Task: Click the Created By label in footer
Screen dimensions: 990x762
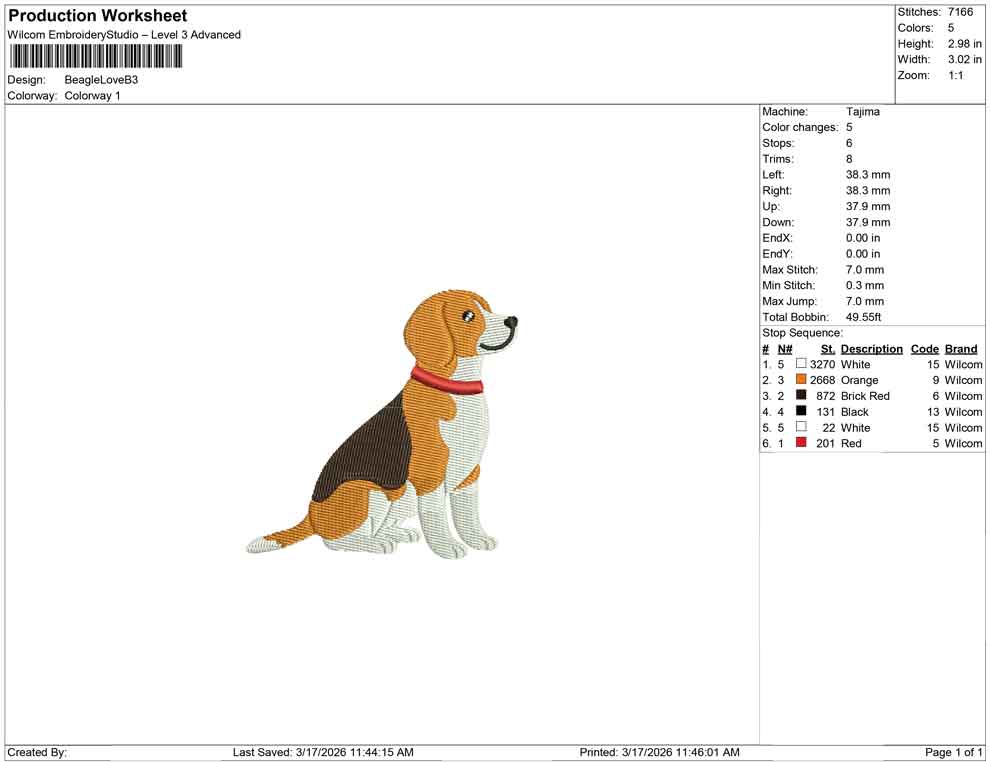Action: click(37, 752)
